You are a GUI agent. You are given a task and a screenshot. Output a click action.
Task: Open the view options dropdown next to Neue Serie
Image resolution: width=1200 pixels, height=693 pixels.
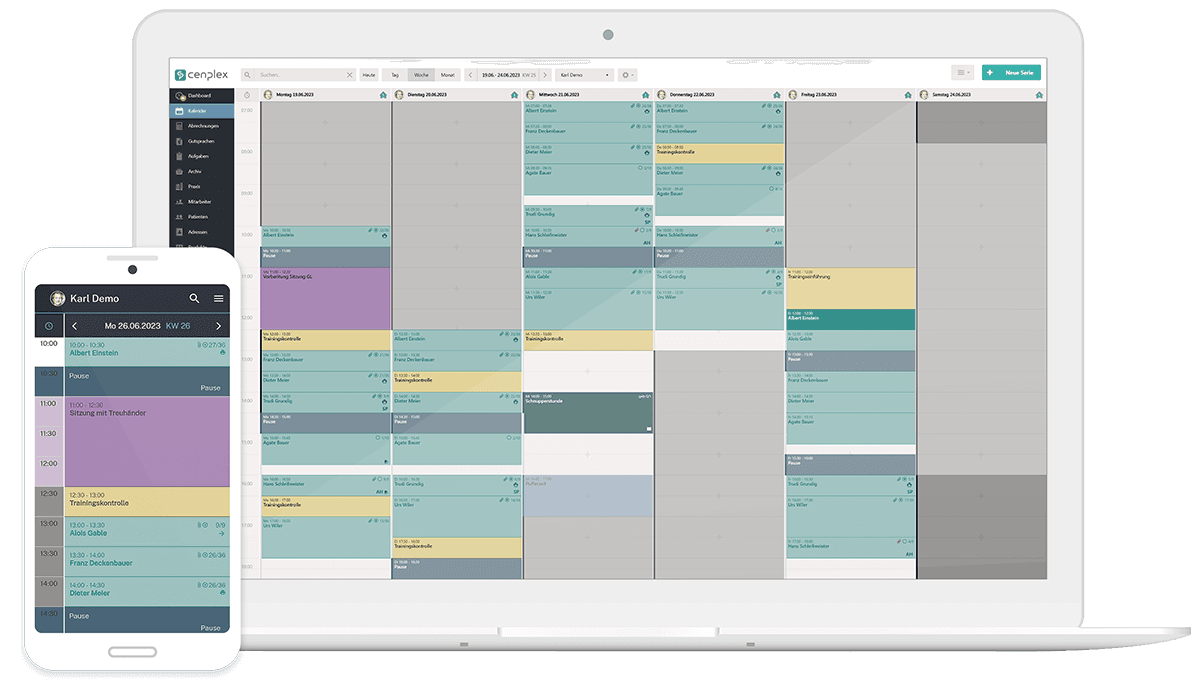click(962, 72)
